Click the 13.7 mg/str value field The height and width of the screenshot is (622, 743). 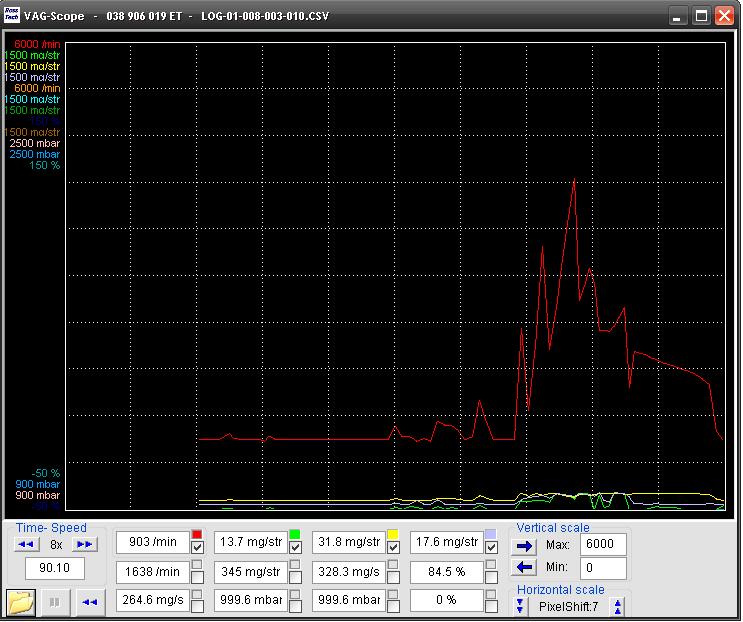(x=251, y=542)
